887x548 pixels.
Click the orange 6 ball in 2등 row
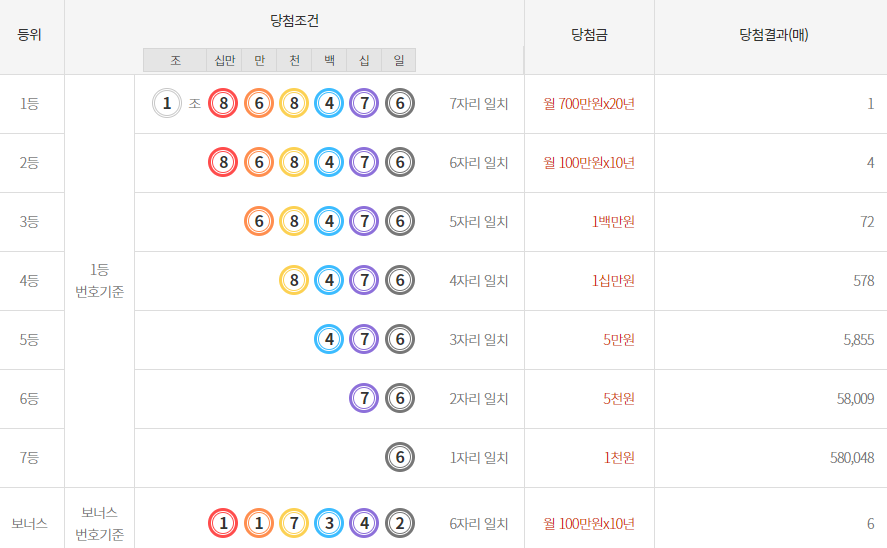coord(259,162)
